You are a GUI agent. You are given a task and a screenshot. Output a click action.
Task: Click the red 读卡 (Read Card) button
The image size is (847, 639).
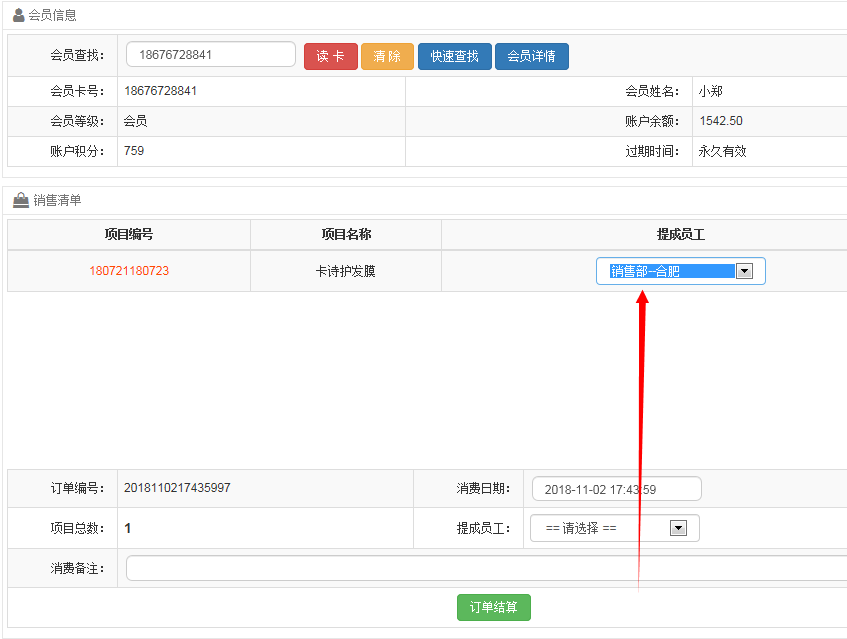pos(330,56)
